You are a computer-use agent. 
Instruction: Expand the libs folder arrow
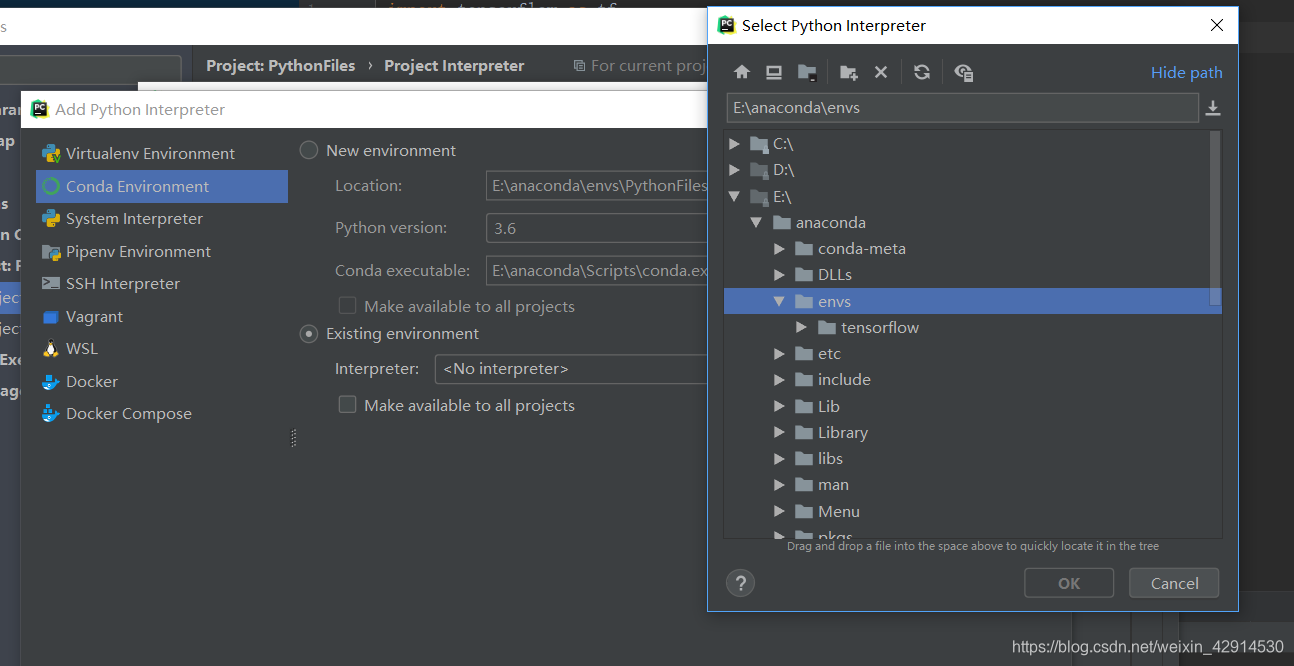pyautogui.click(x=780, y=458)
